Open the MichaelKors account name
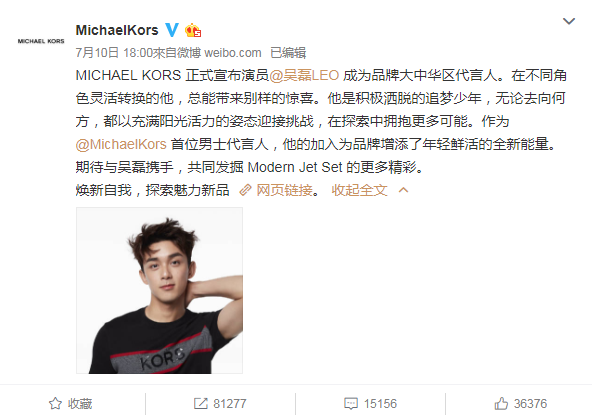This screenshot has height=419, width=592. tap(117, 30)
